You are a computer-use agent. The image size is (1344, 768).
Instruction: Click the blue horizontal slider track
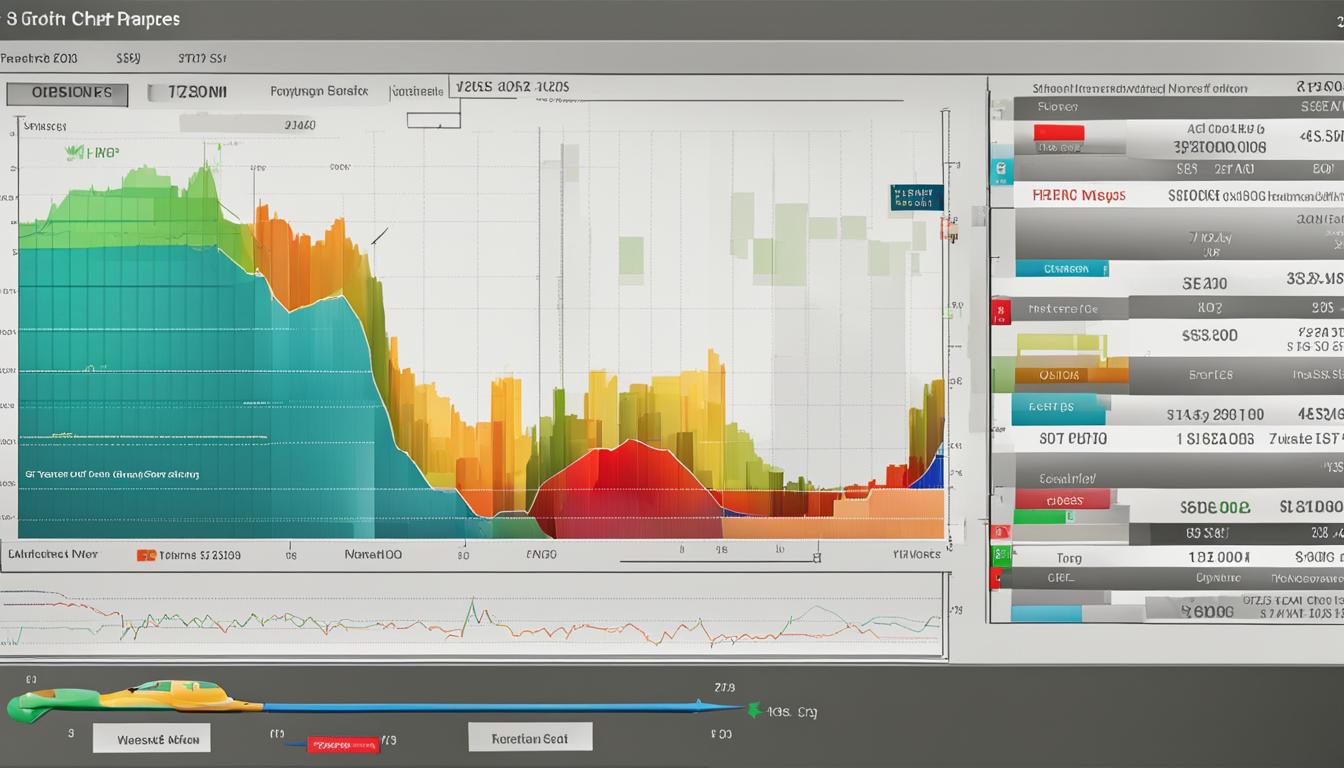point(480,707)
